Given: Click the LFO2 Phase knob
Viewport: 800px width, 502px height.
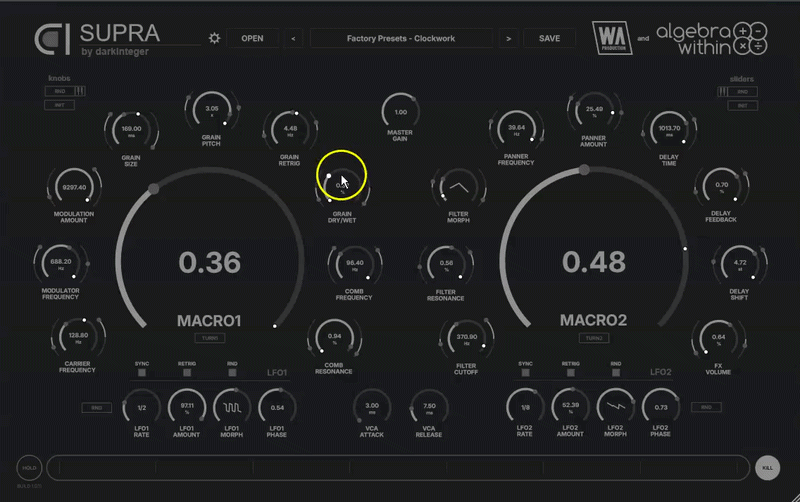Looking at the screenshot, I should pyautogui.click(x=661, y=407).
